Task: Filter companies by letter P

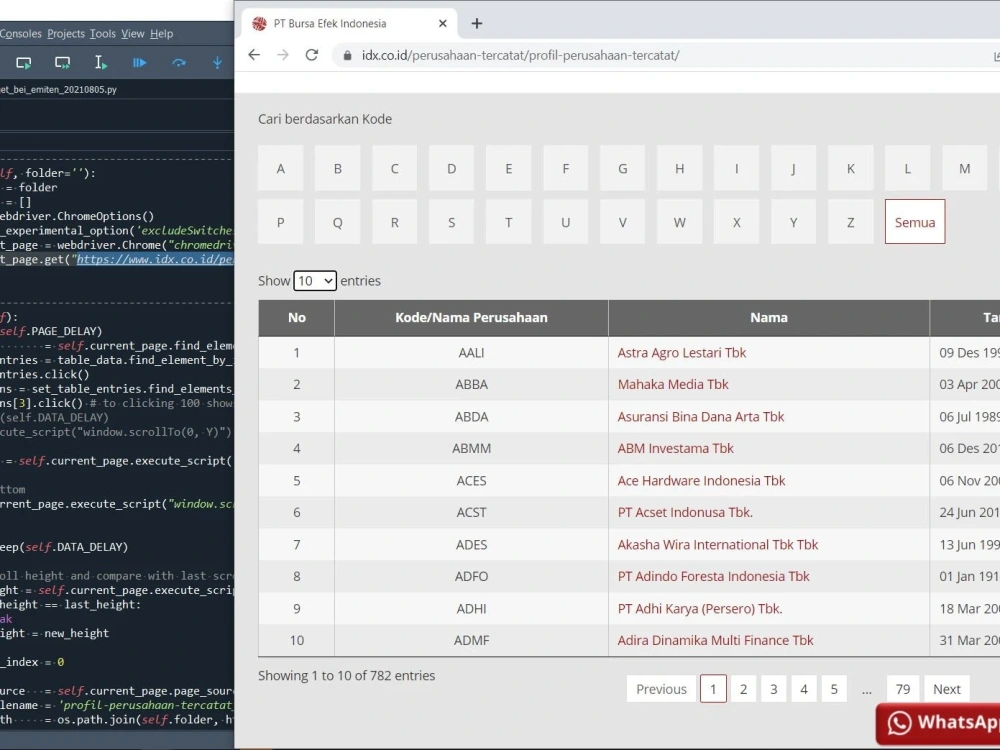Action: 281,222
